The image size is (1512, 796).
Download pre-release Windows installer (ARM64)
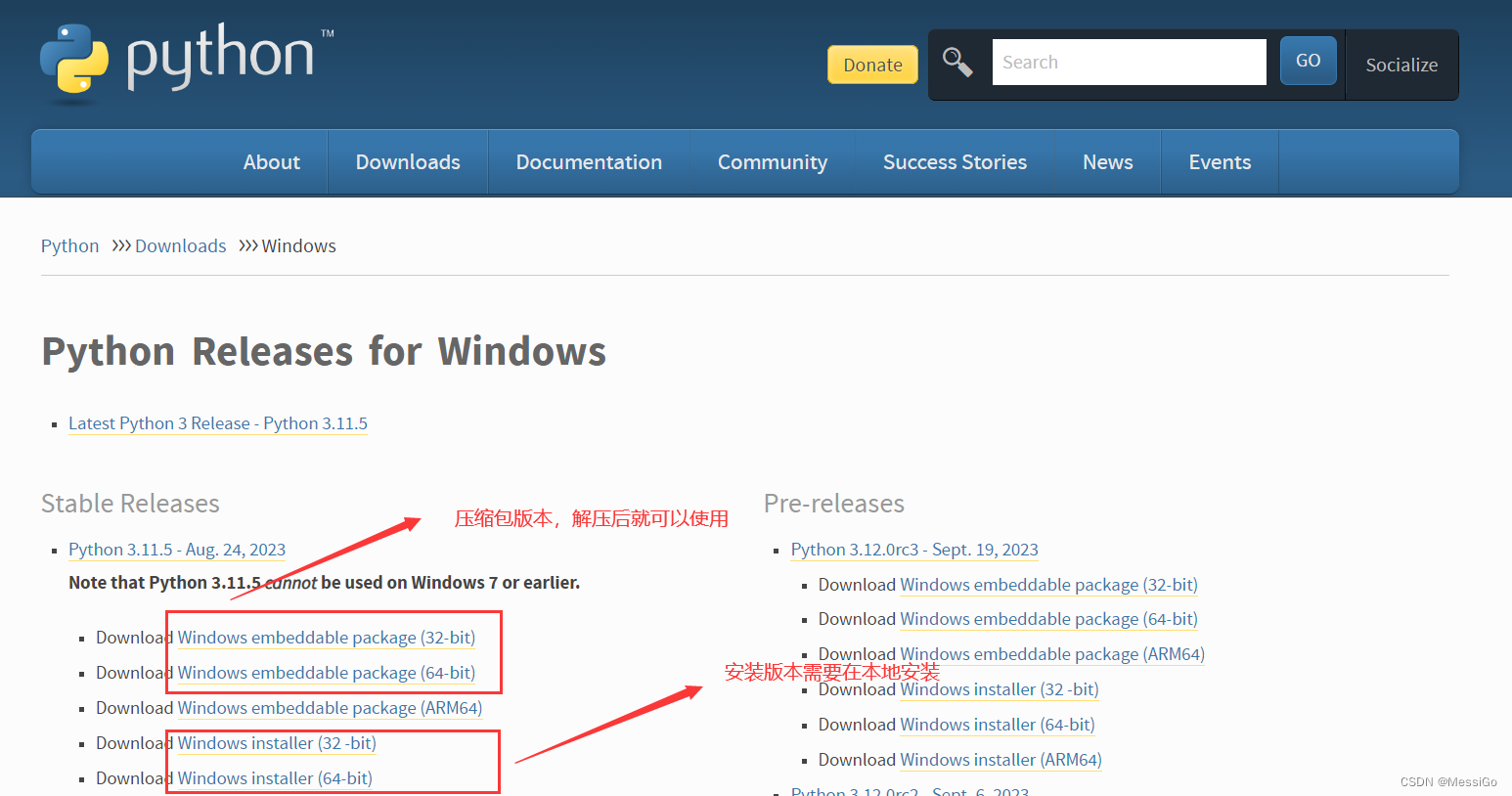[x=1001, y=760]
